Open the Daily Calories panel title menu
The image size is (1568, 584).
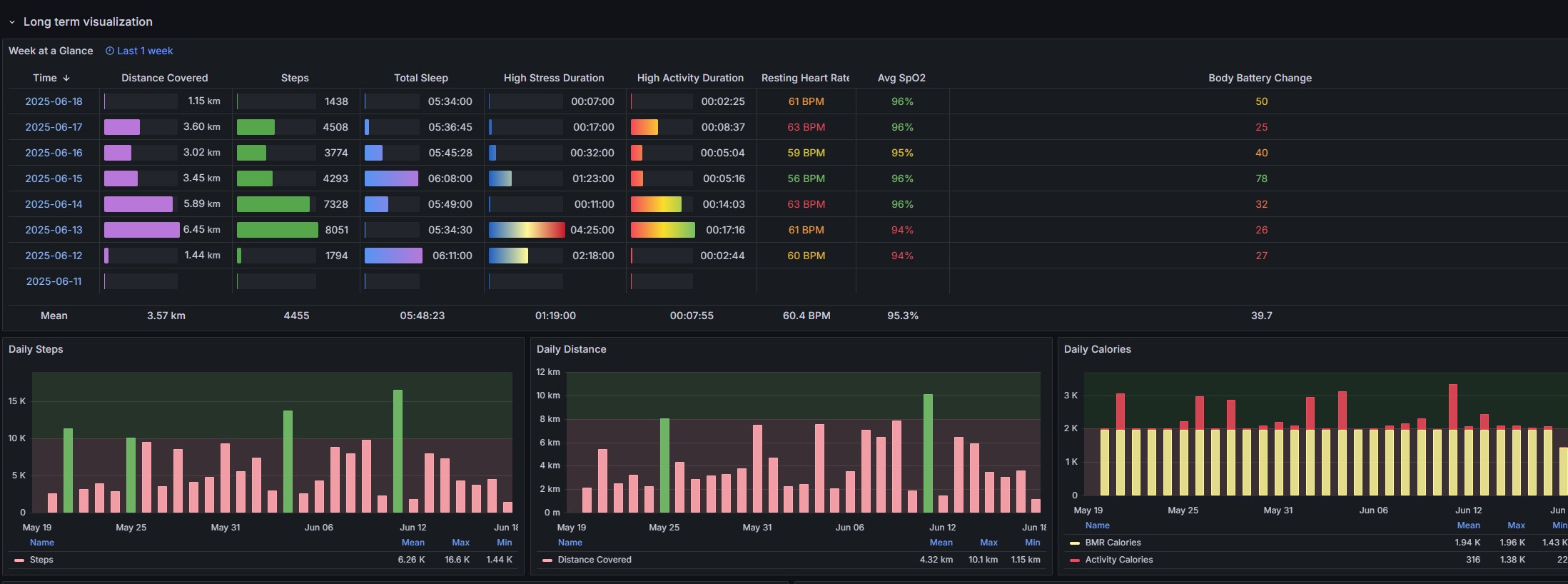[1097, 349]
